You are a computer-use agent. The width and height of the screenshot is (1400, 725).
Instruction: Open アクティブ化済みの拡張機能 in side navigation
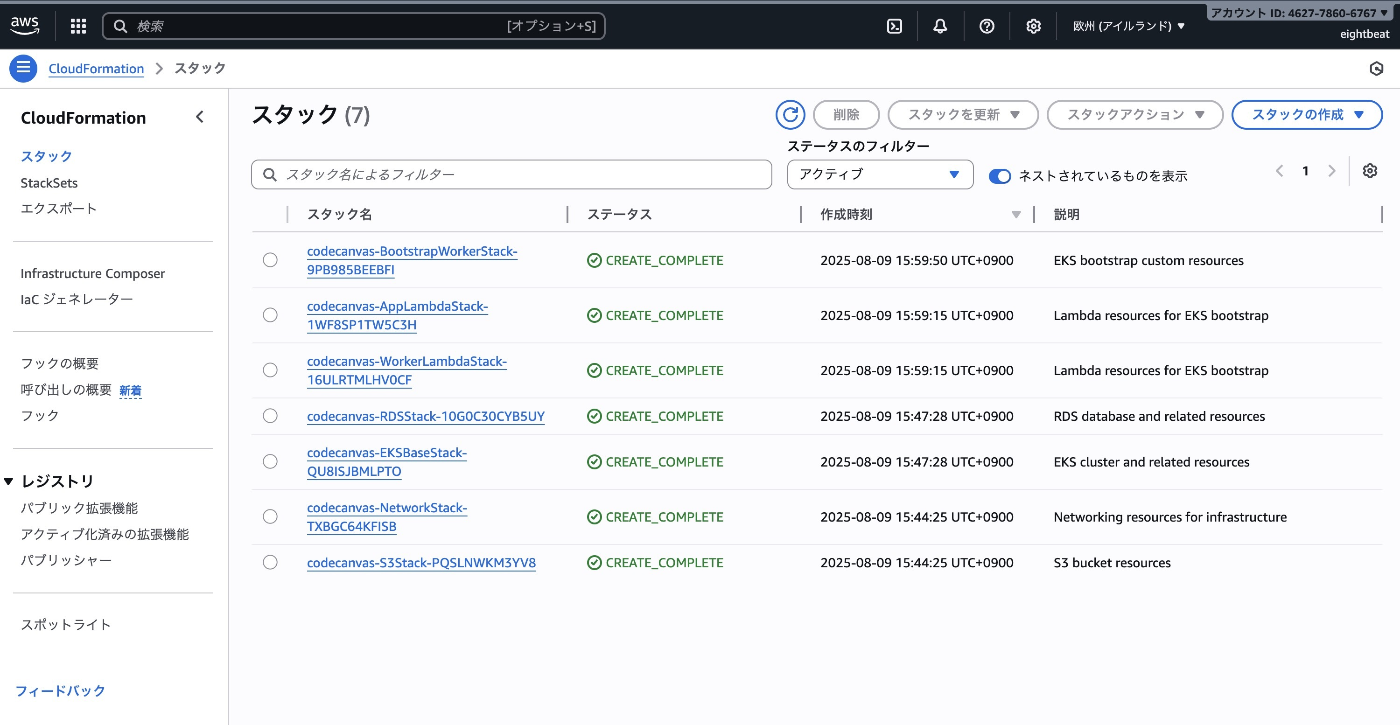click(x=105, y=534)
